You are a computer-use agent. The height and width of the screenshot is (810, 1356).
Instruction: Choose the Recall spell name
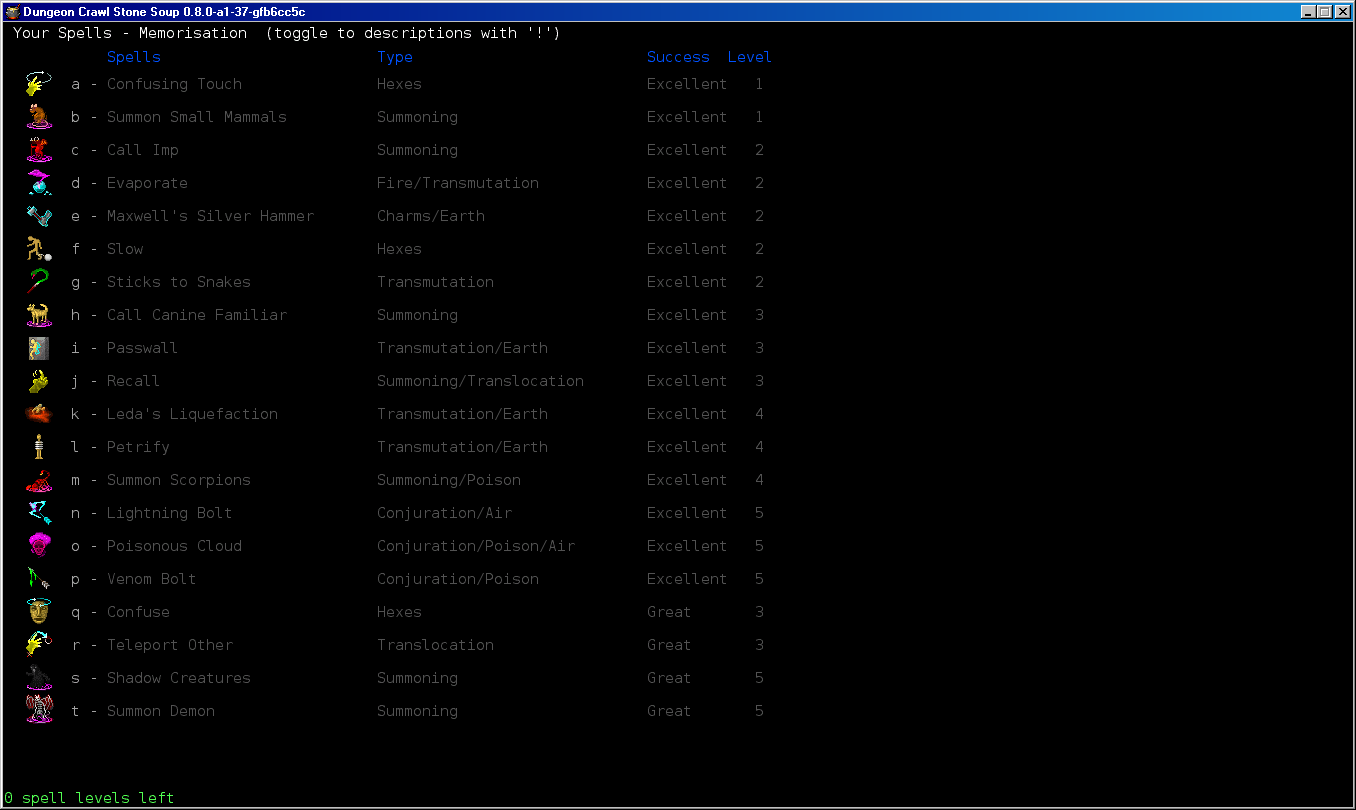click(x=134, y=381)
